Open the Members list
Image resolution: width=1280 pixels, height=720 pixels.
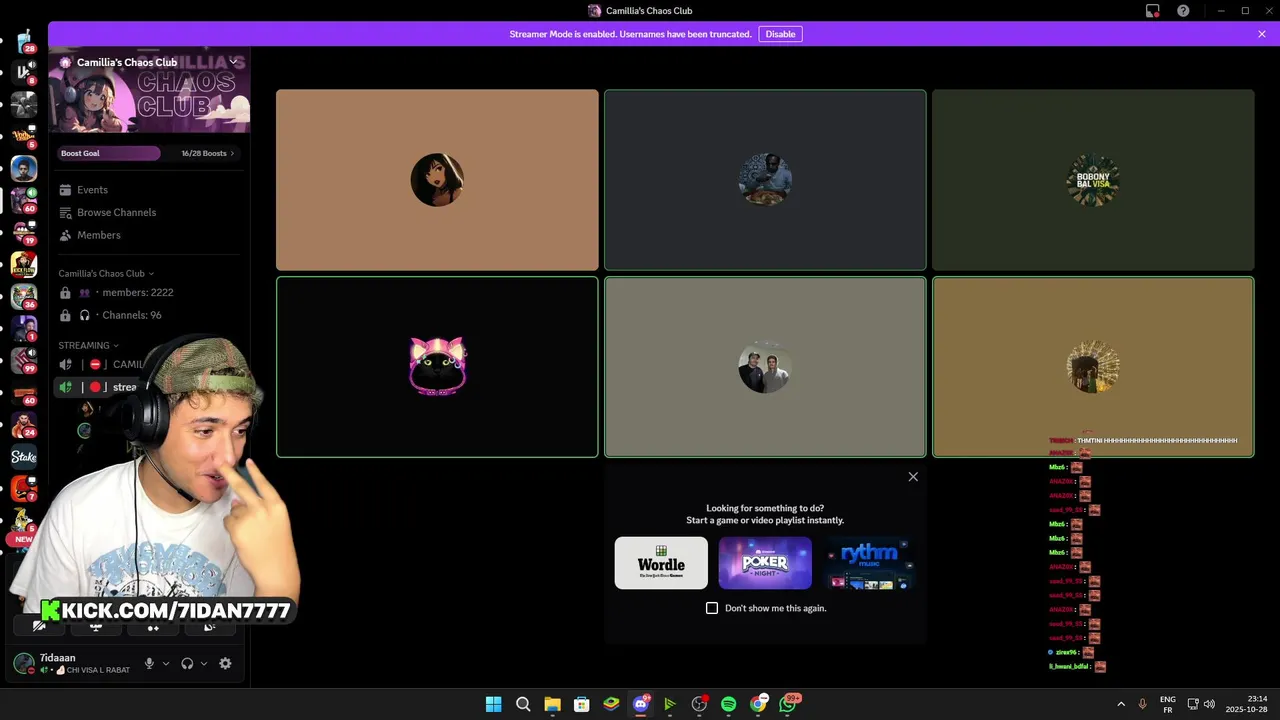coord(98,235)
